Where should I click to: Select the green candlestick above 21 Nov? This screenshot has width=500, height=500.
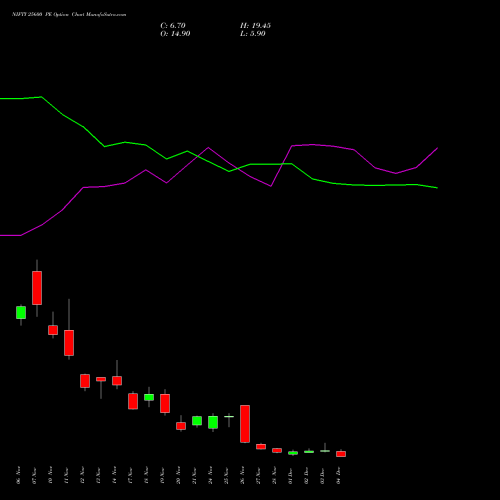click(x=197, y=421)
